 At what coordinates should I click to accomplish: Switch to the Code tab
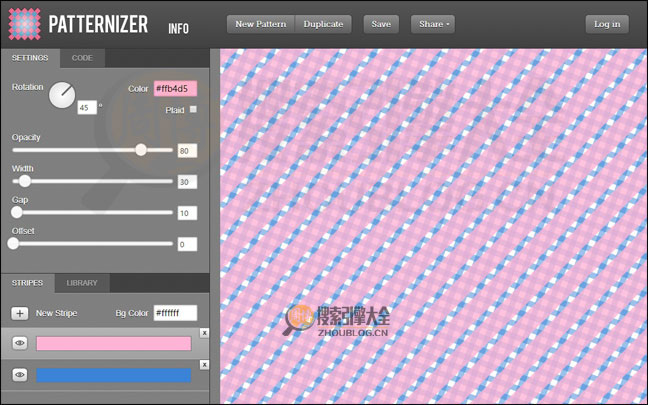[82, 58]
